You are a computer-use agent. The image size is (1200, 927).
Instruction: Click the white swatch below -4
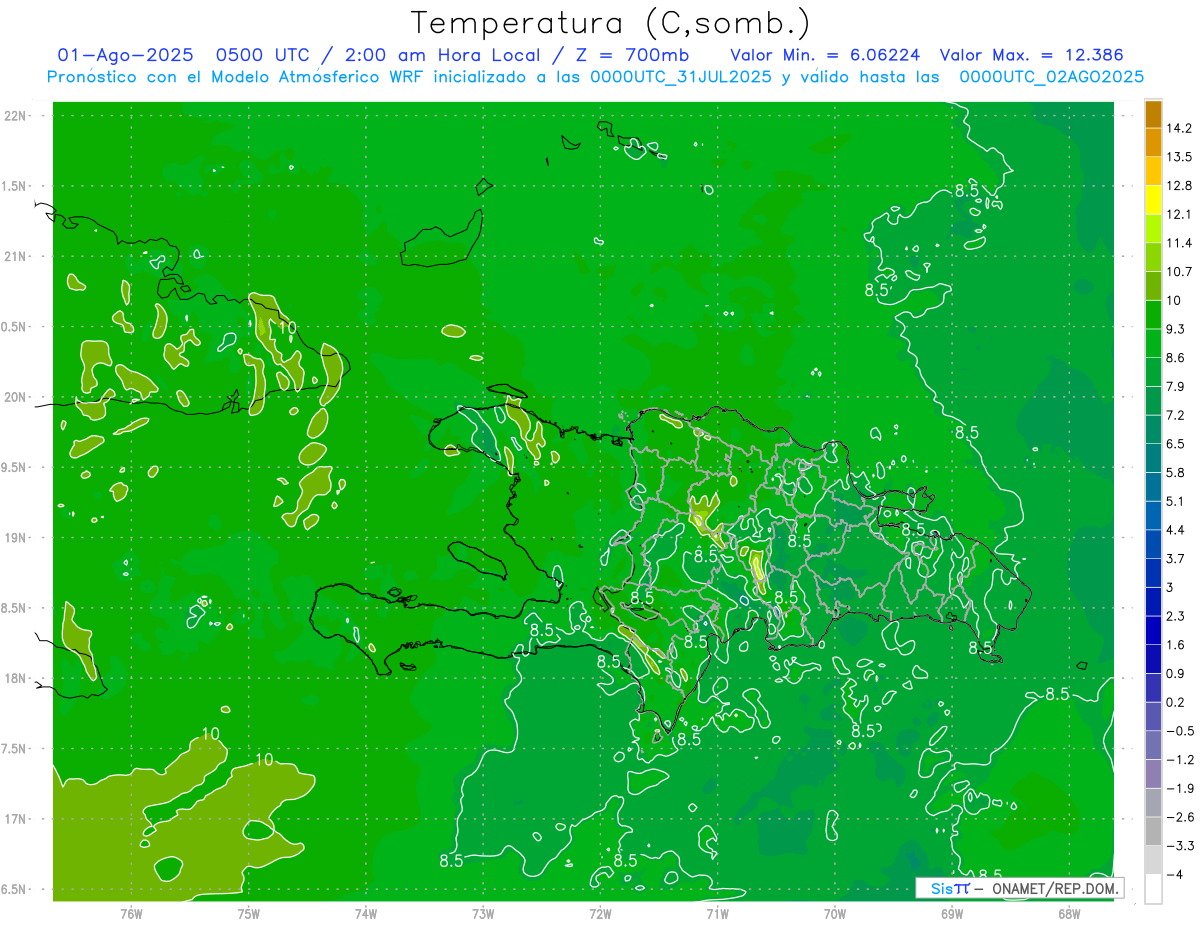(x=1153, y=889)
